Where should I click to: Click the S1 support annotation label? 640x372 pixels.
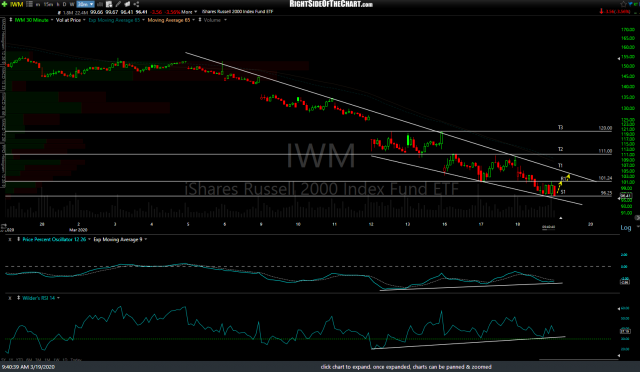563,192
